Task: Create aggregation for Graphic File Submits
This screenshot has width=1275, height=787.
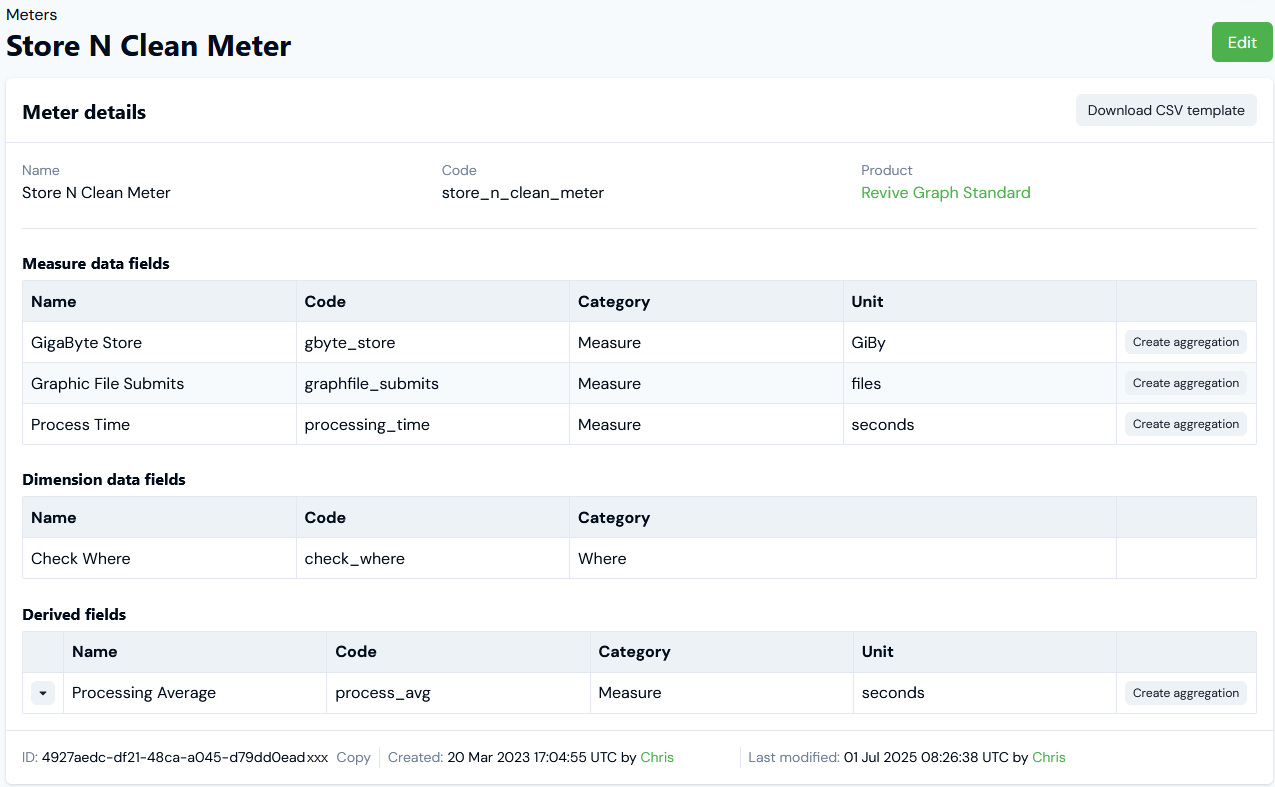Action: pos(1186,383)
